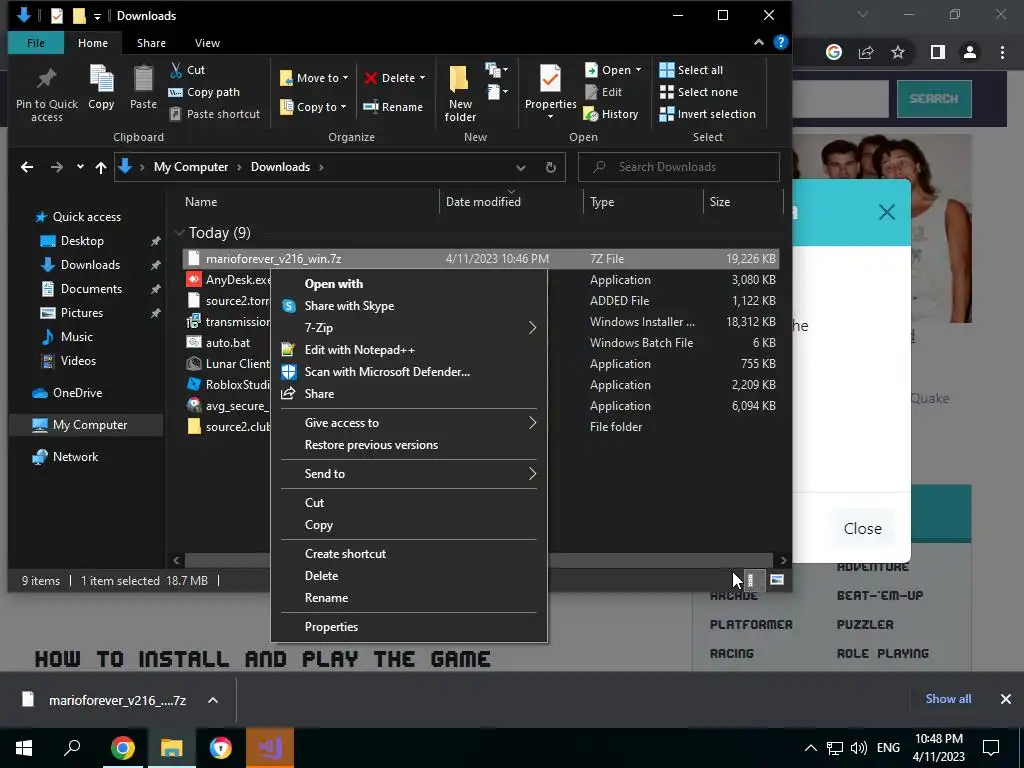The image size is (1024, 768).
Task: Click the Pin to Quick access icon
Action: coord(46,79)
